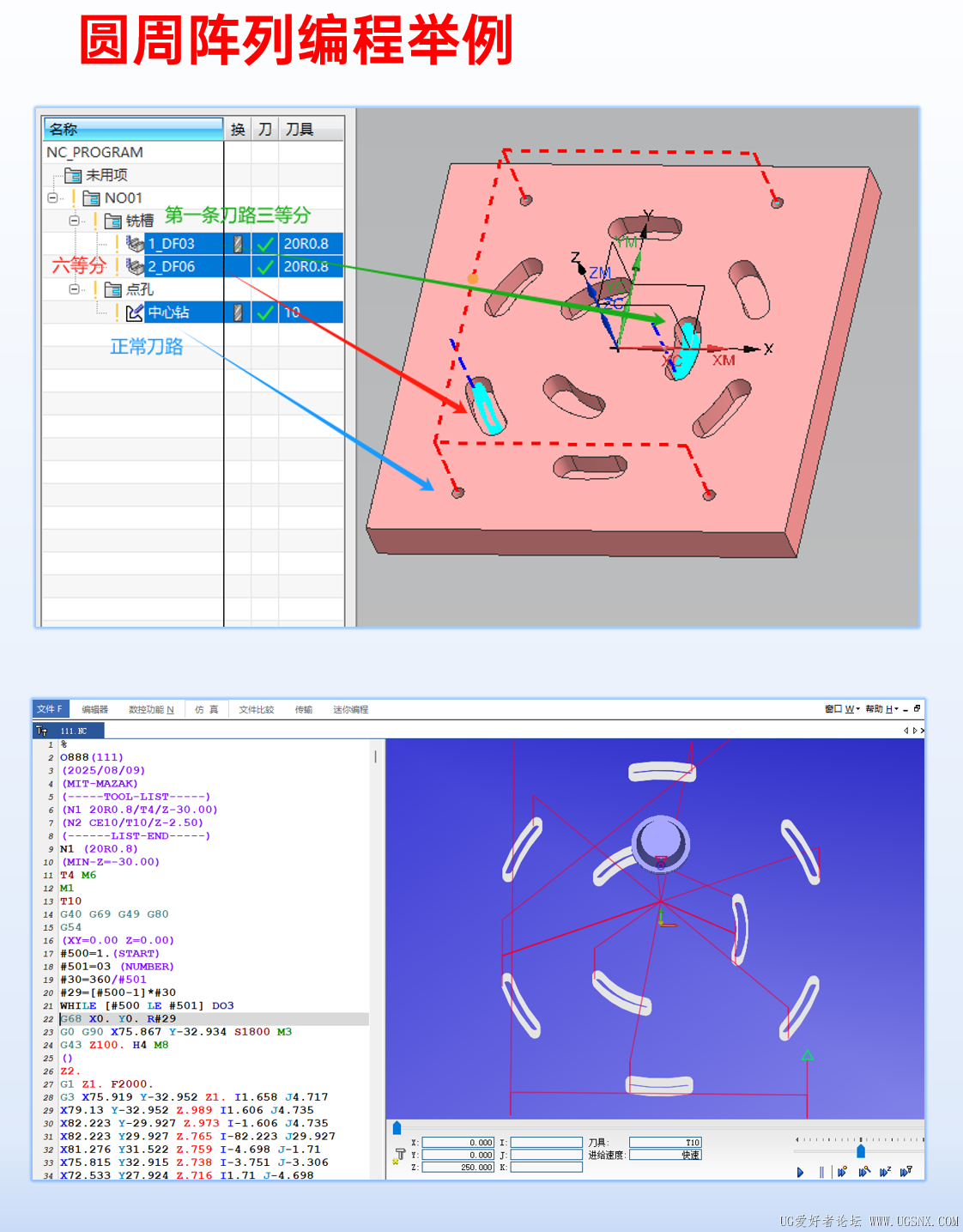Click the Y coordinate field
Screen dimensions: 963x1232
[458, 1155]
